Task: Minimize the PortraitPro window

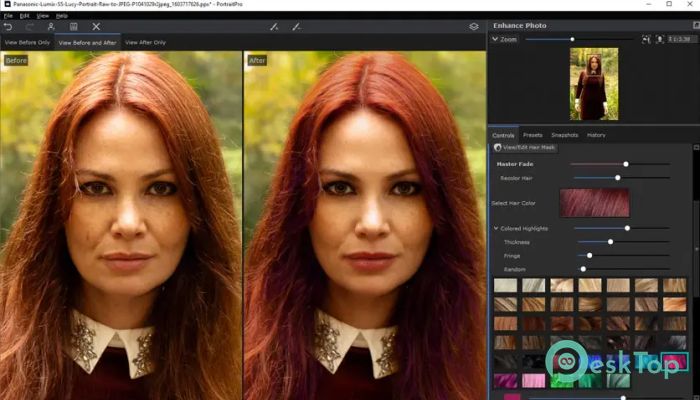Action: pyautogui.click(x=648, y=4)
